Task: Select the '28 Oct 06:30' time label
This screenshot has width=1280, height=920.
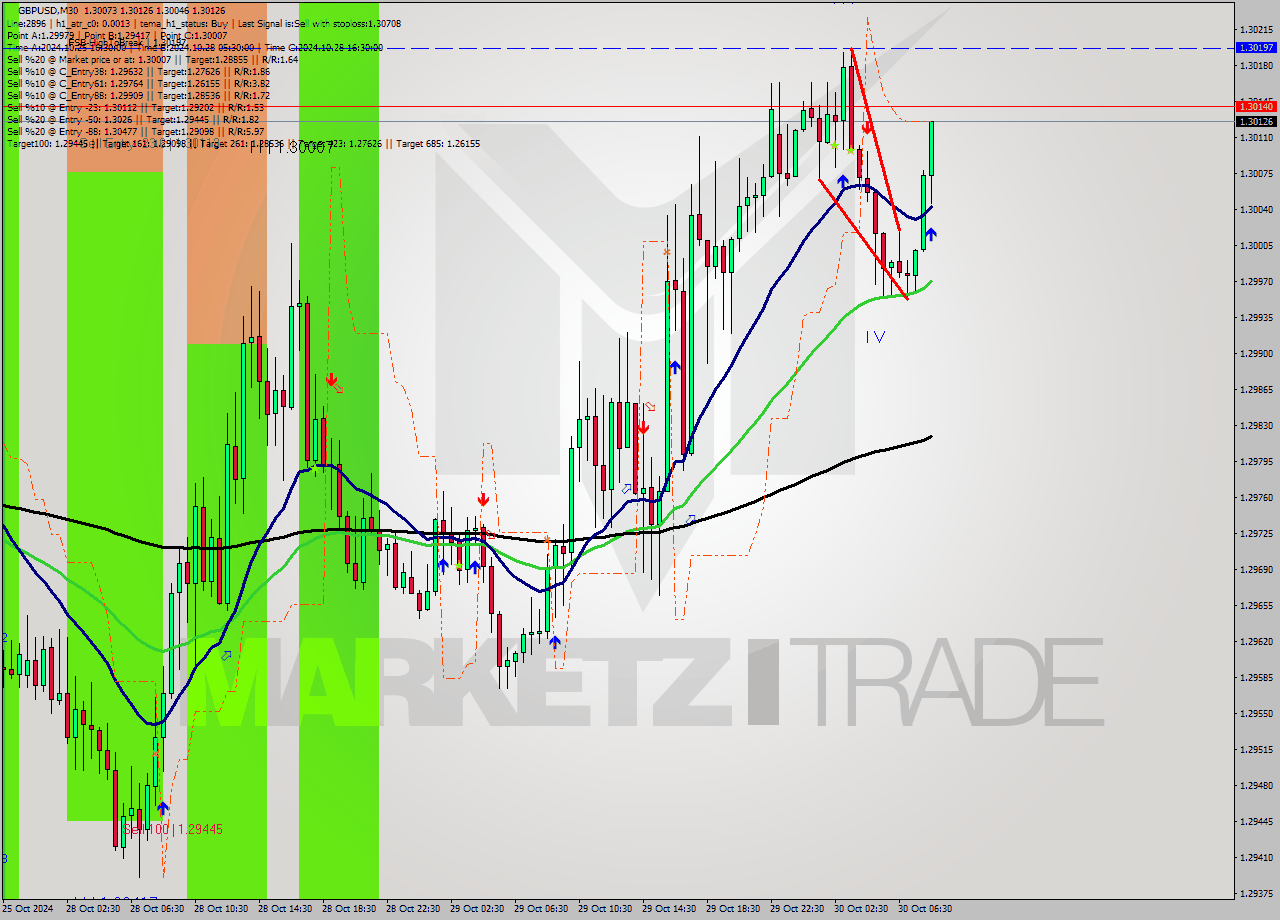Action: point(157,909)
